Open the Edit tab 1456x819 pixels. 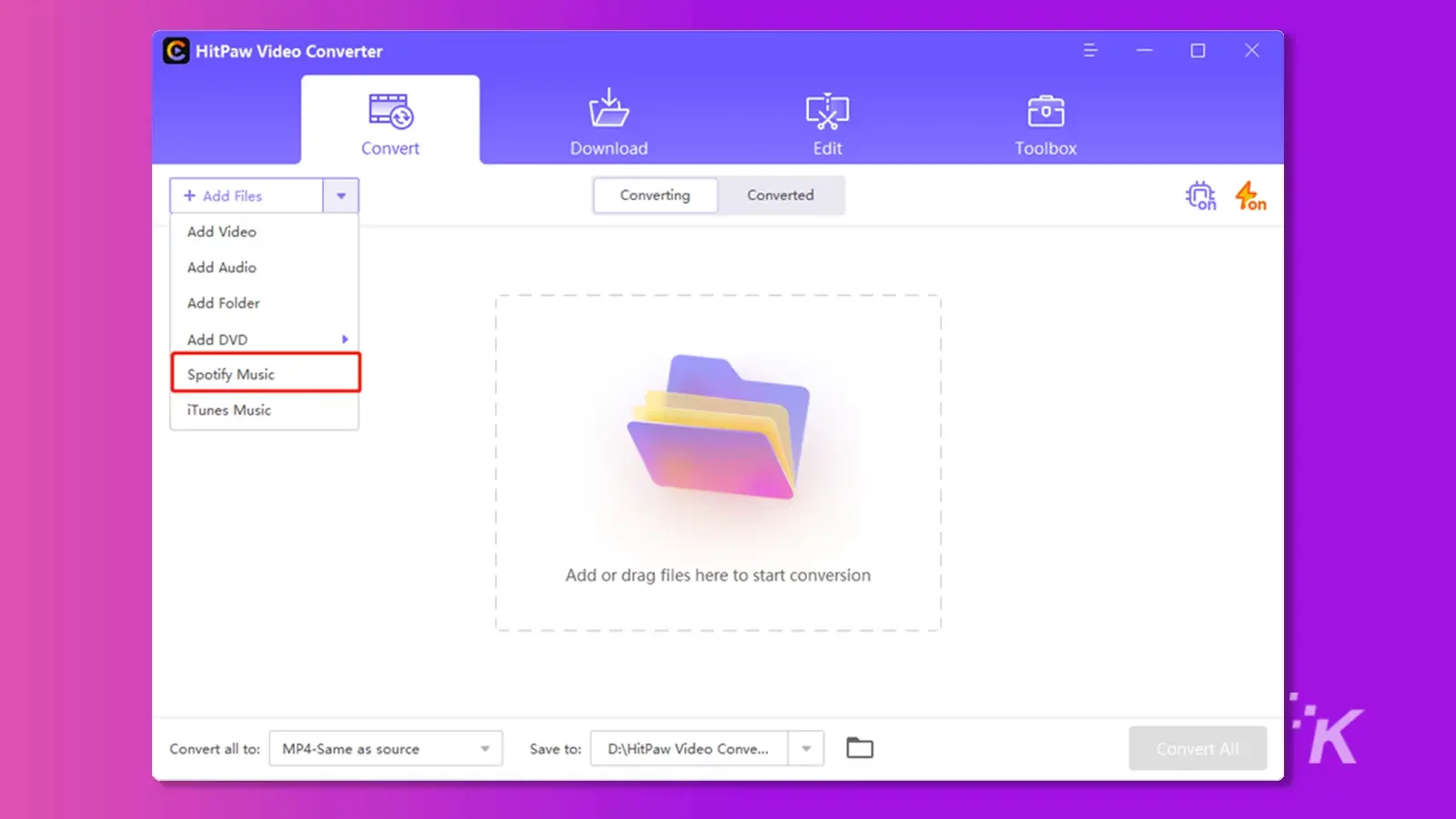(x=827, y=122)
